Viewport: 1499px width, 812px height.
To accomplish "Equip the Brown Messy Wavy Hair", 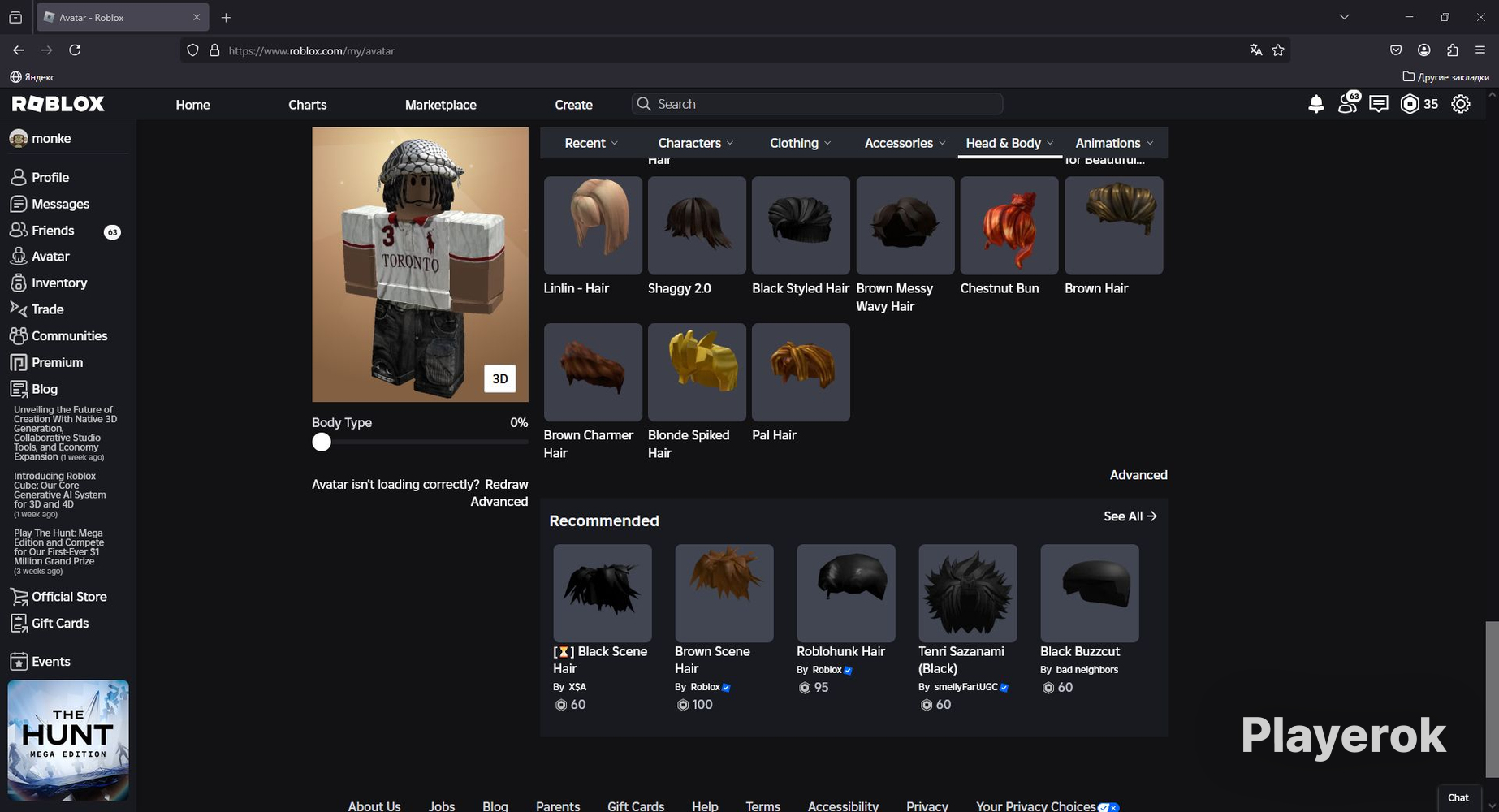I will [905, 226].
